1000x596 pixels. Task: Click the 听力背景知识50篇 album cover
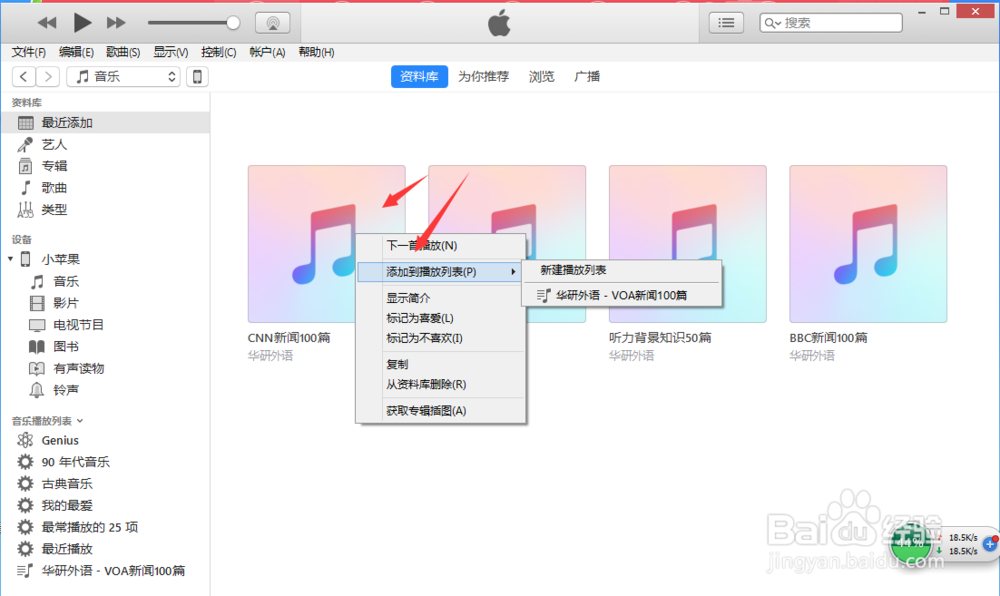(x=688, y=244)
